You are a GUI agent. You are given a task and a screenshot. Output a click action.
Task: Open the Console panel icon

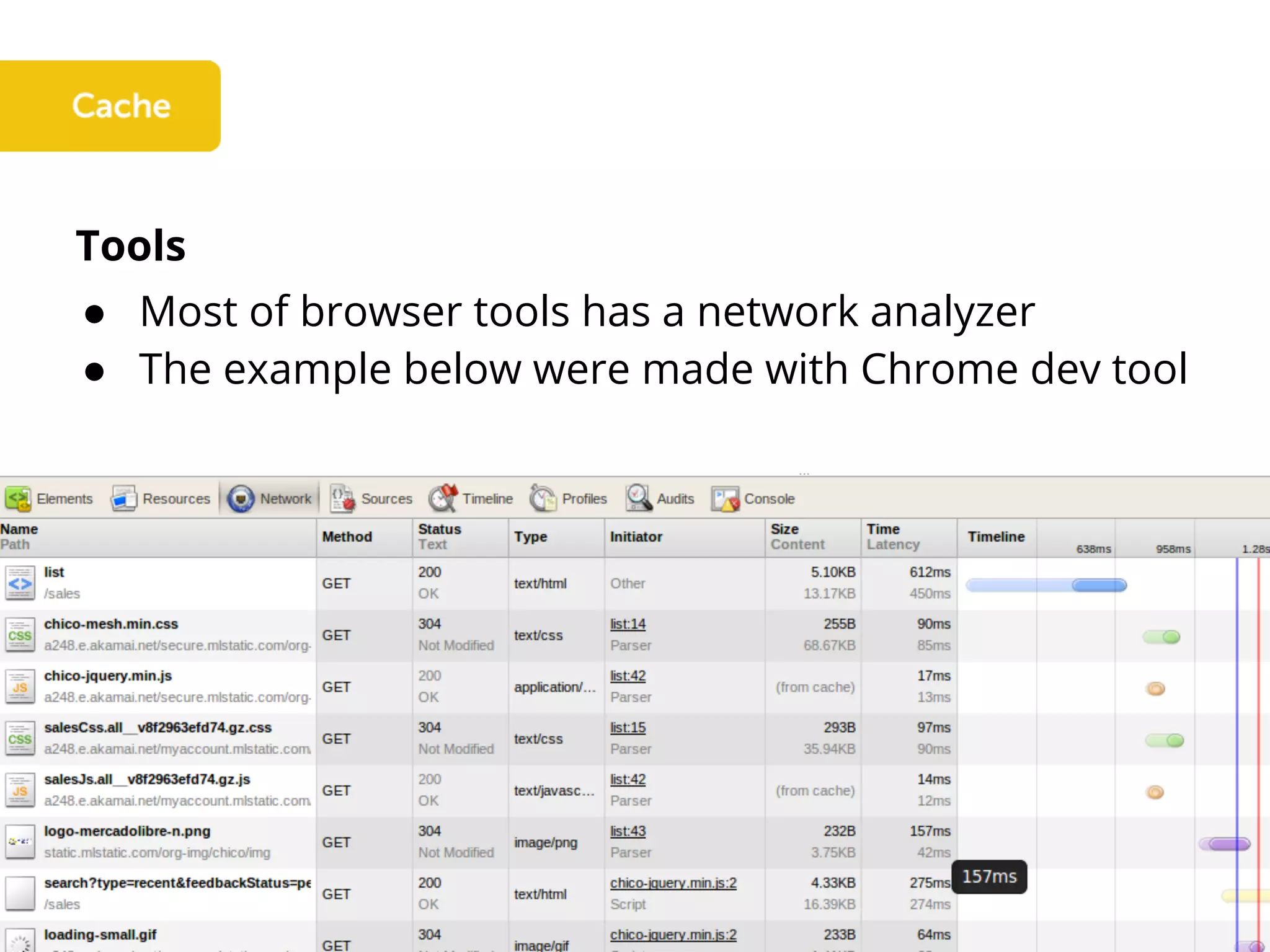(x=725, y=498)
